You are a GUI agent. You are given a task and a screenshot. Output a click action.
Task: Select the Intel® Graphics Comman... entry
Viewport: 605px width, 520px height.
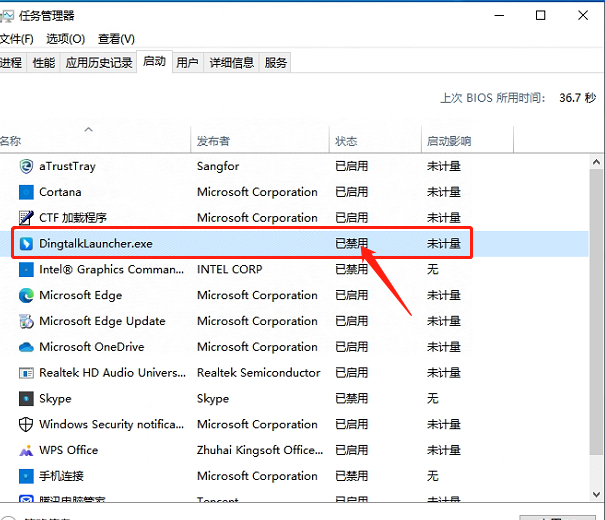(x=112, y=270)
